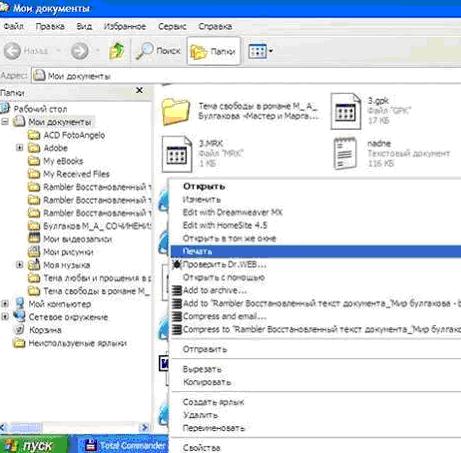Select Неиспользуемые ярлыки folder
Screen dimensions: 461x453
tap(78, 343)
